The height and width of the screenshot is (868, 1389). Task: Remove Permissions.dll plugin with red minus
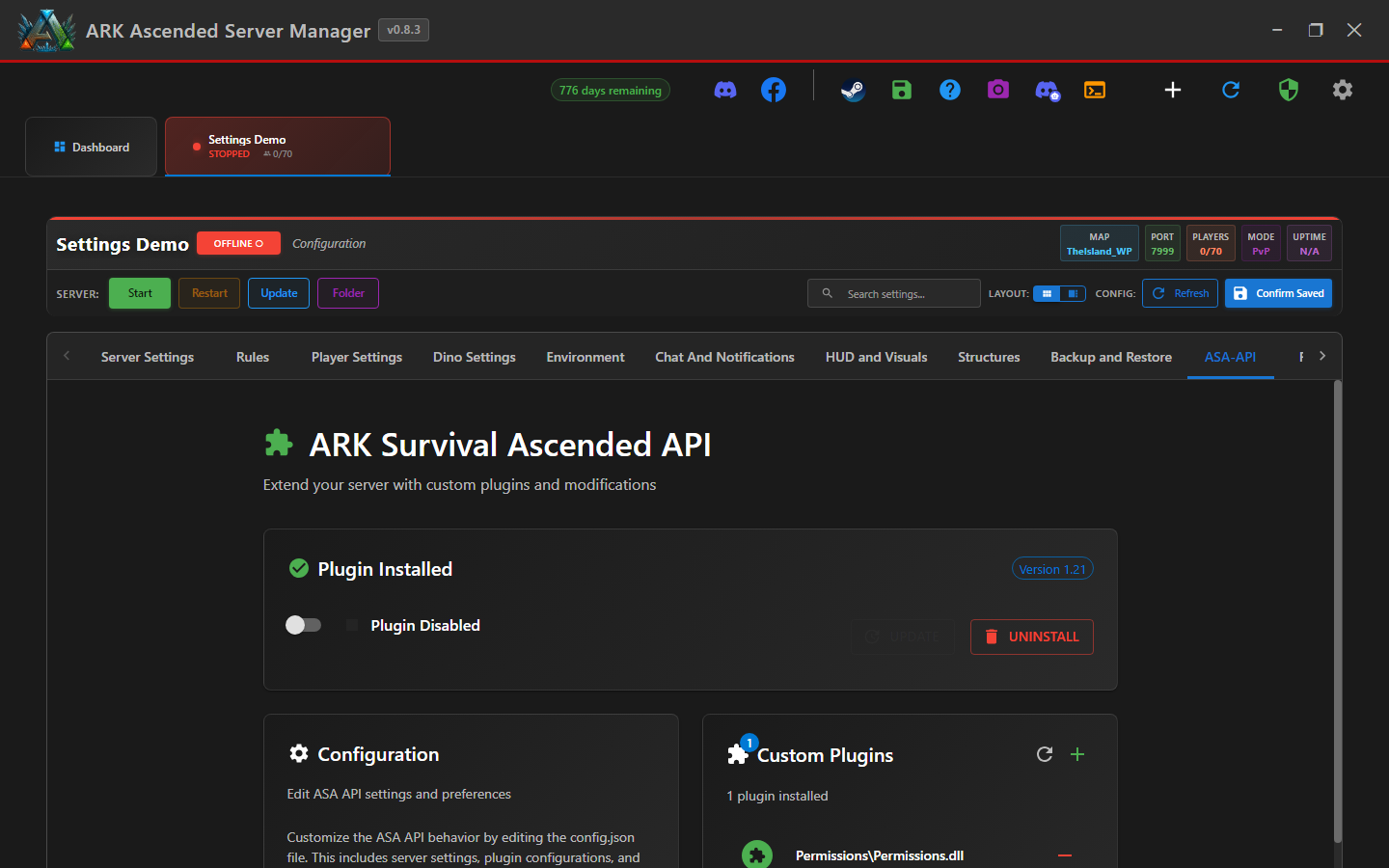pyautogui.click(x=1065, y=855)
